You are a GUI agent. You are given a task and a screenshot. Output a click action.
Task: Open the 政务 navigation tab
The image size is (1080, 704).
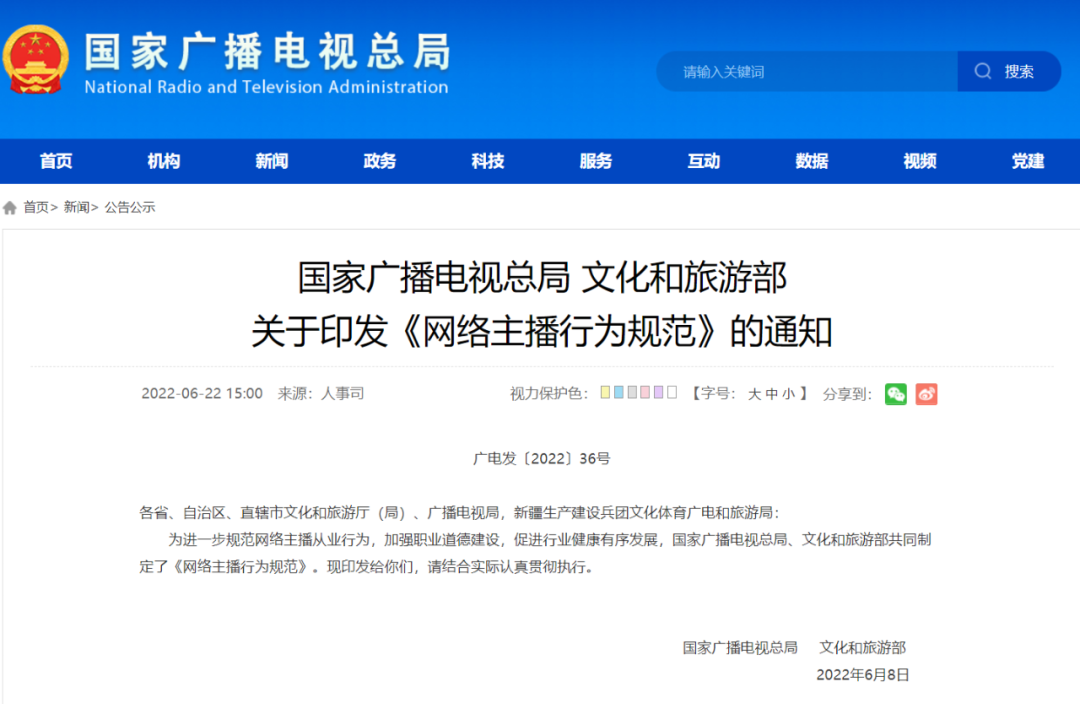[380, 161]
